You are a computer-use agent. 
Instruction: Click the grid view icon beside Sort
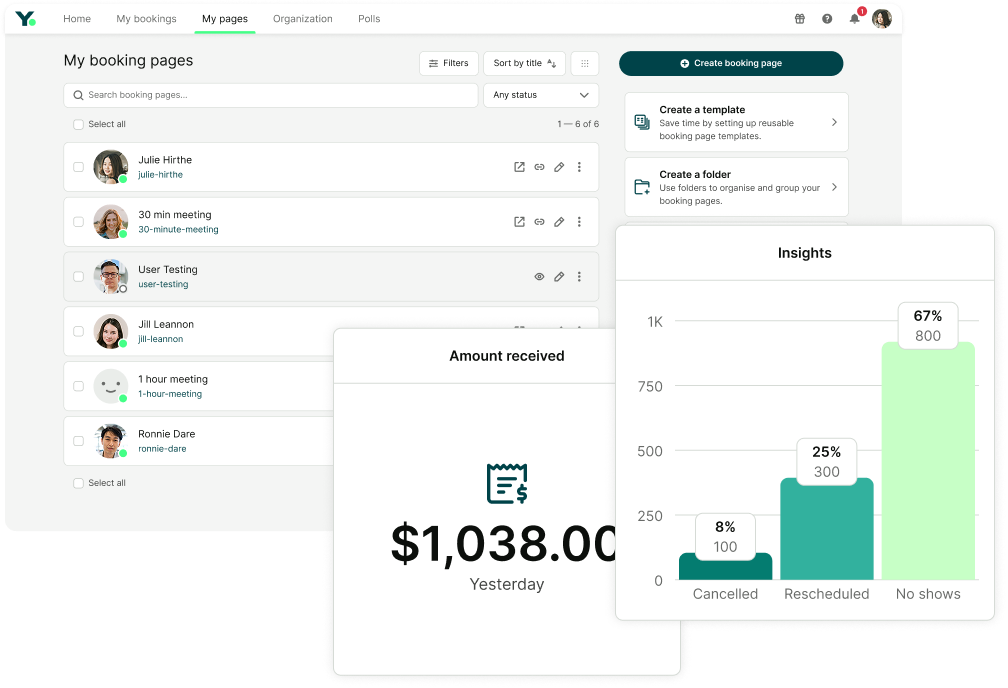[585, 63]
